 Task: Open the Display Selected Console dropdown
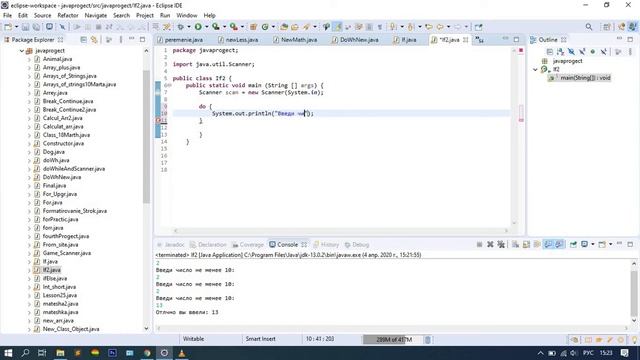click(x=593, y=244)
